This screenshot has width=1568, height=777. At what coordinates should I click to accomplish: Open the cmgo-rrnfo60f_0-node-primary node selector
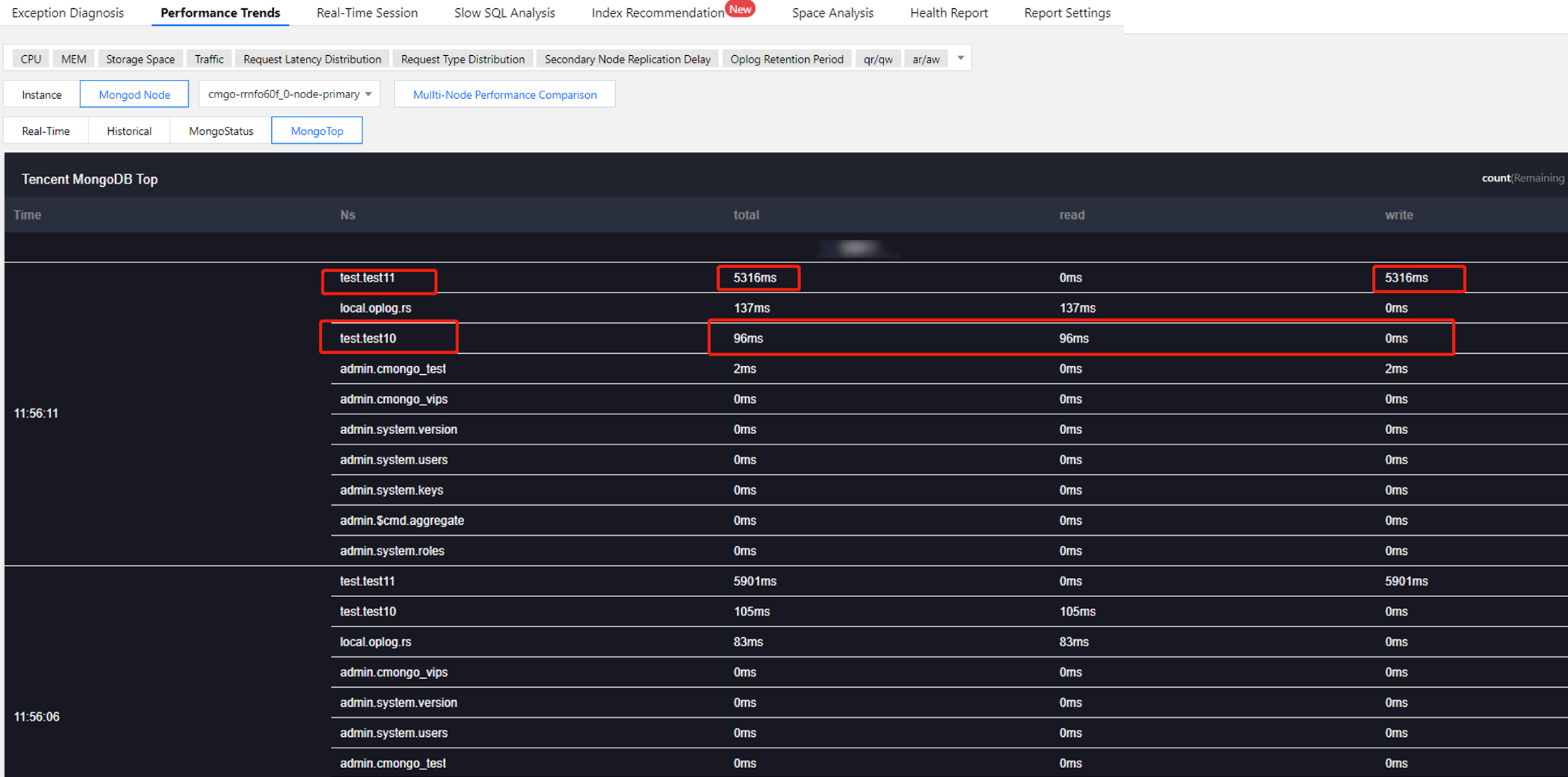point(289,94)
